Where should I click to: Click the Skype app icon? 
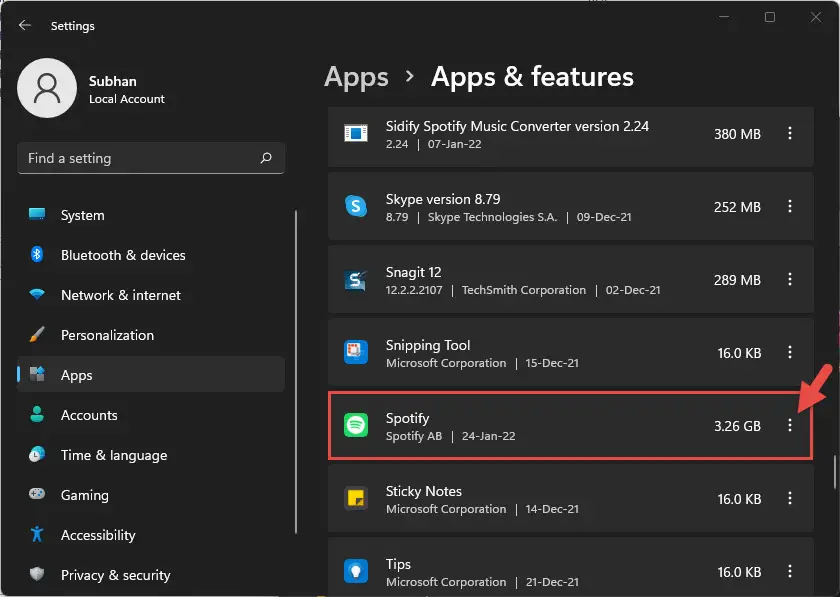(356, 206)
